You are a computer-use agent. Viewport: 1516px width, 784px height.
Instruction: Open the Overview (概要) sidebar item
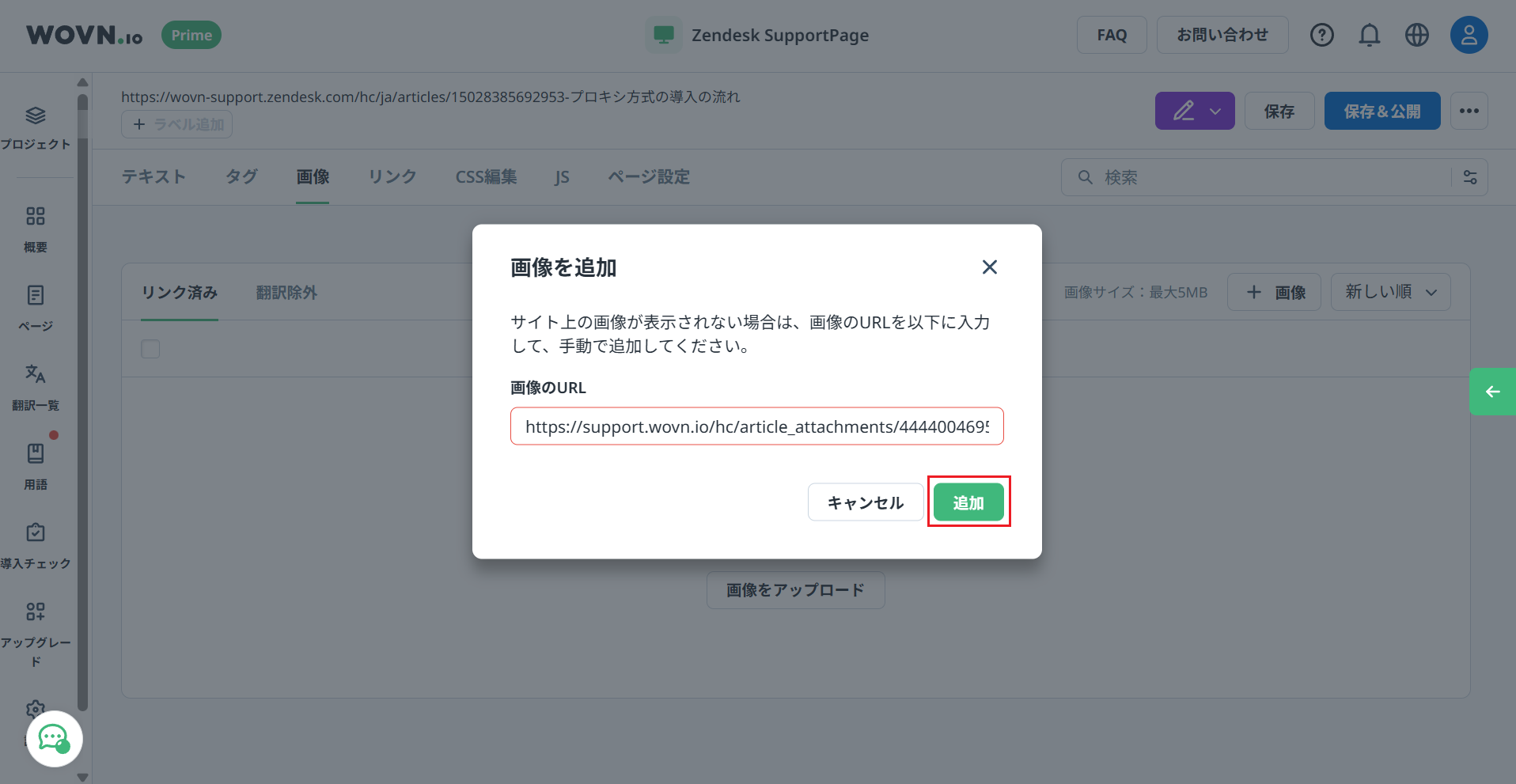tap(36, 229)
